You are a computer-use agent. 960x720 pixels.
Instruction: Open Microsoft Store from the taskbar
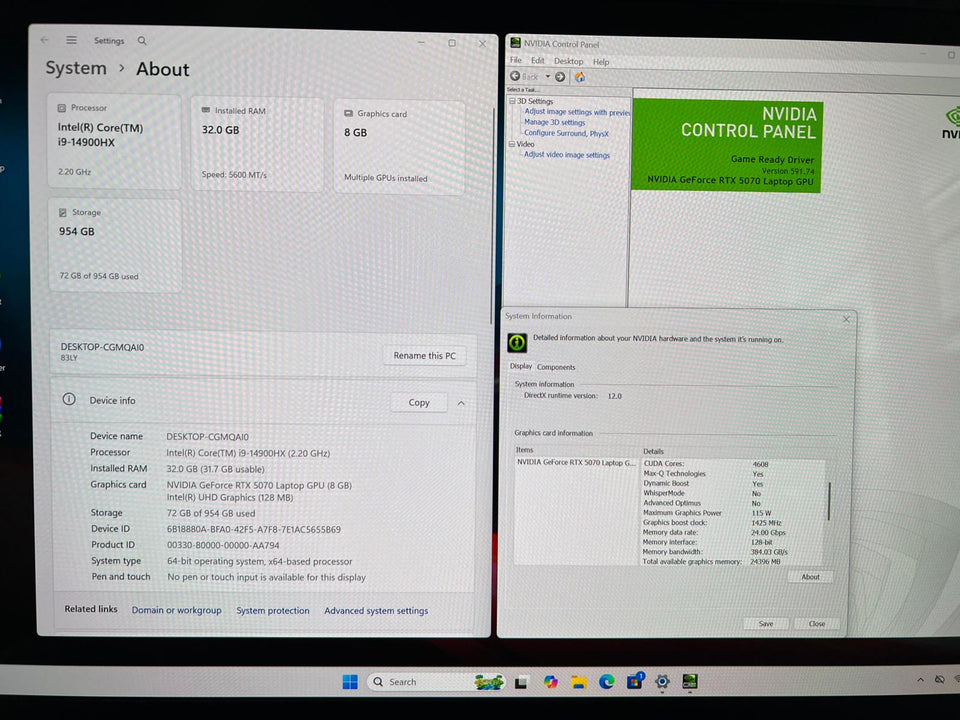[x=635, y=681]
